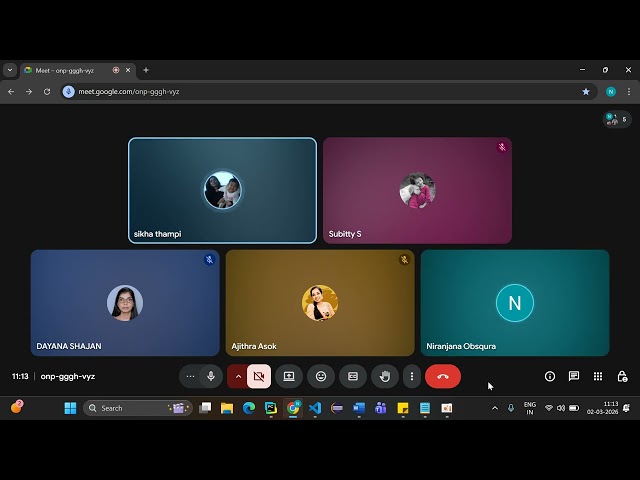The image size is (640, 480).
Task: Raise hand in the meeting
Action: click(x=385, y=376)
